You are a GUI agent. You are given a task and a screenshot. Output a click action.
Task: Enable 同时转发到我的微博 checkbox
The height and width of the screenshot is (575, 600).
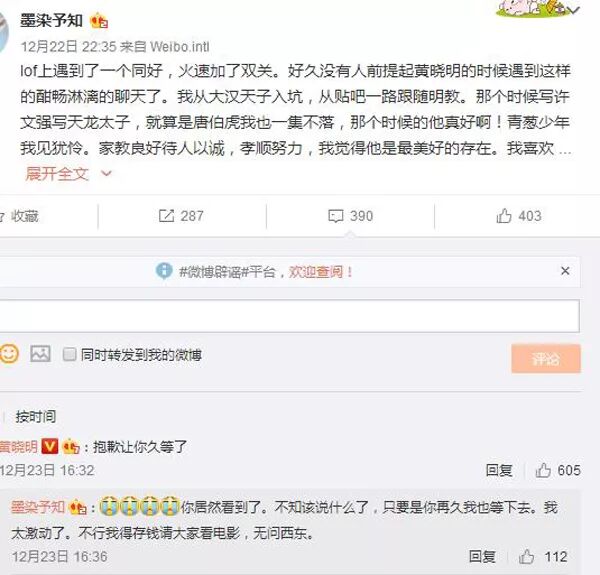click(69, 354)
